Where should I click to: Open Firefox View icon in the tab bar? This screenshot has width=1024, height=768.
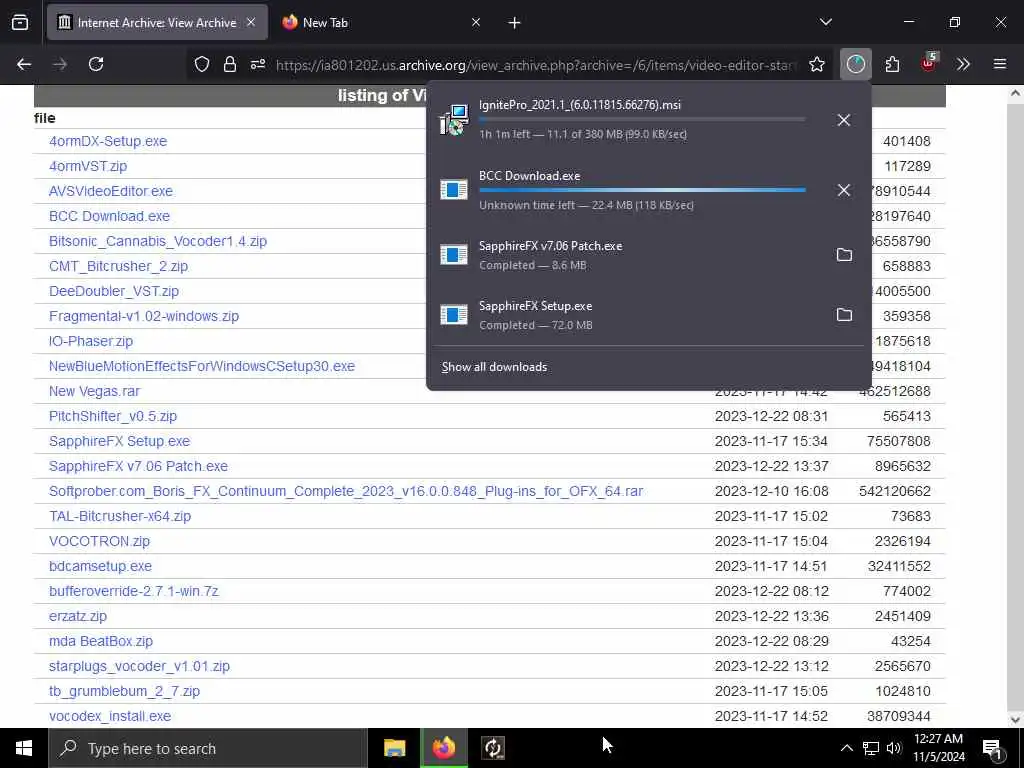tap(20, 22)
